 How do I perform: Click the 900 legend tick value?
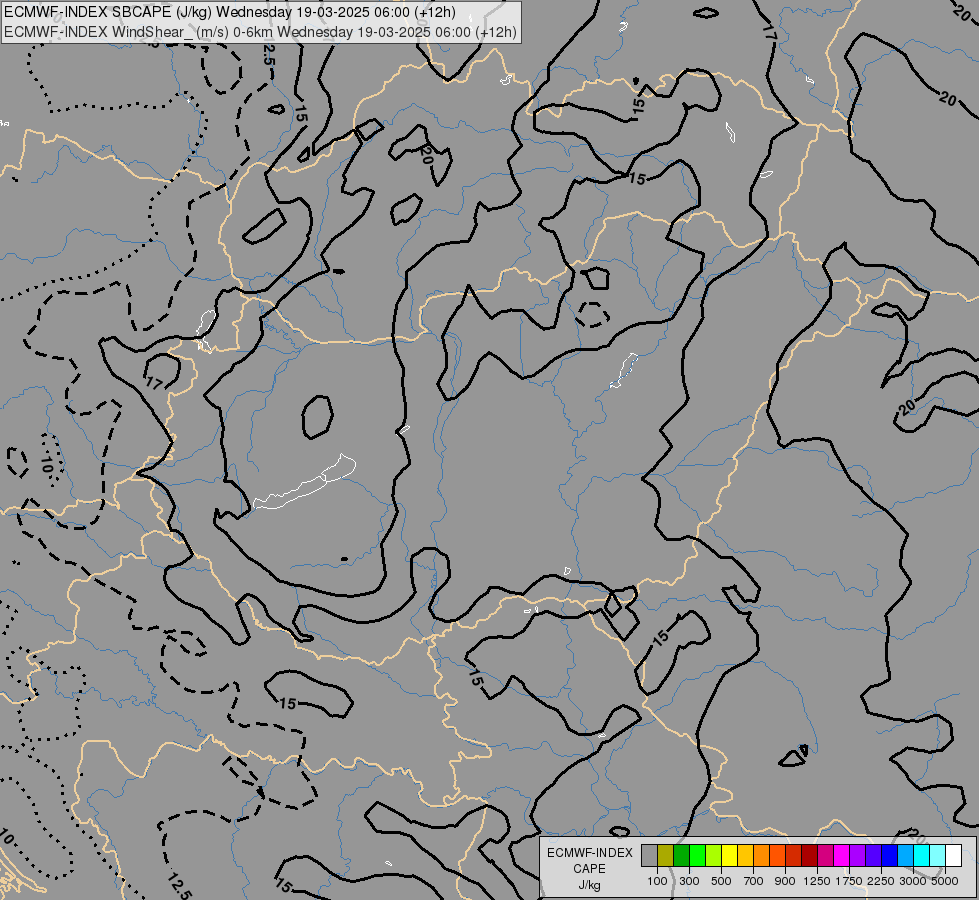click(x=785, y=881)
